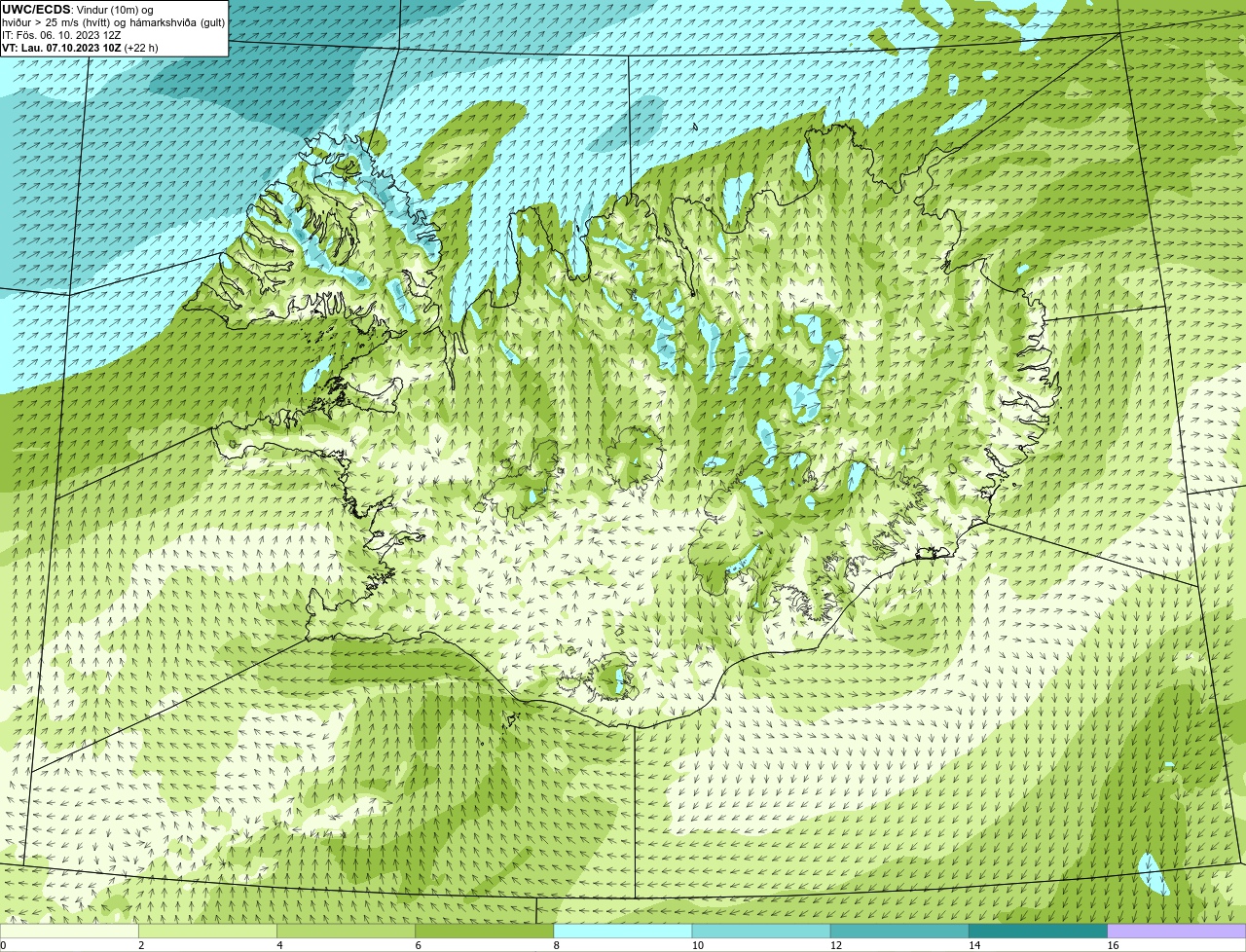
Task: Click the 12–14 m/s teal legend swatch
Action: 899,931
